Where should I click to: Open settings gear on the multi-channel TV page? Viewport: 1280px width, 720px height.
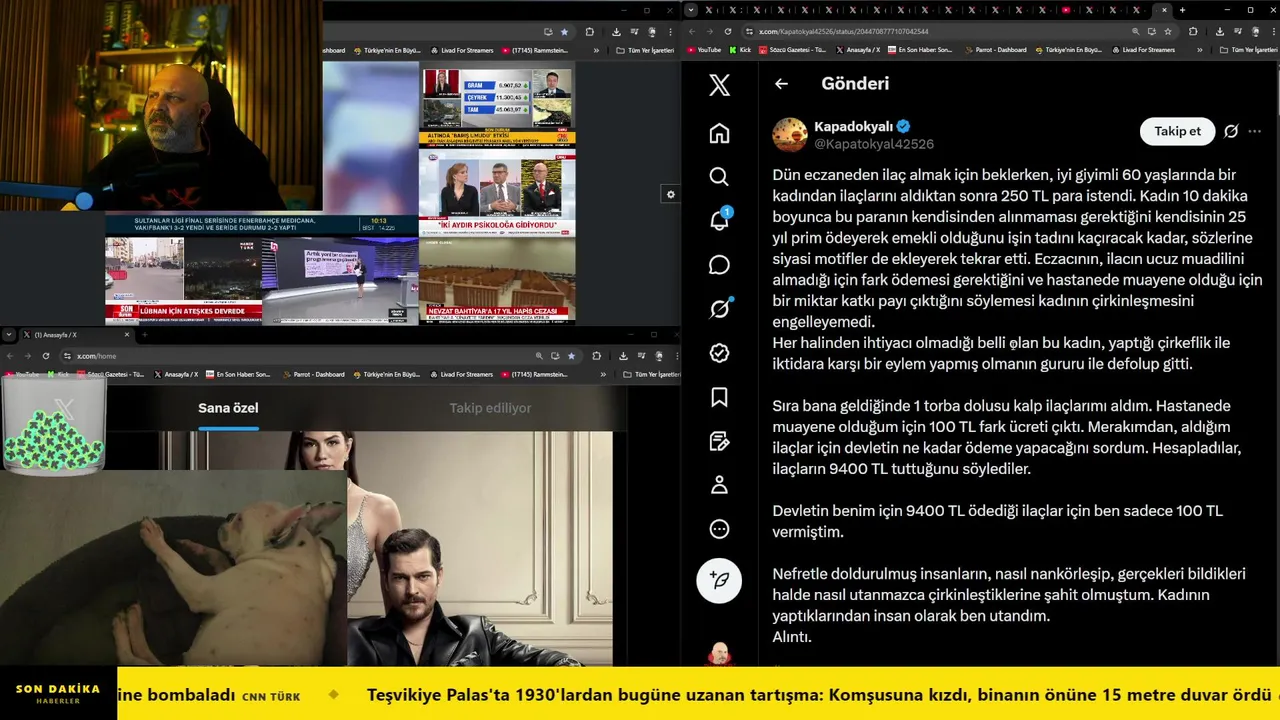(x=671, y=195)
